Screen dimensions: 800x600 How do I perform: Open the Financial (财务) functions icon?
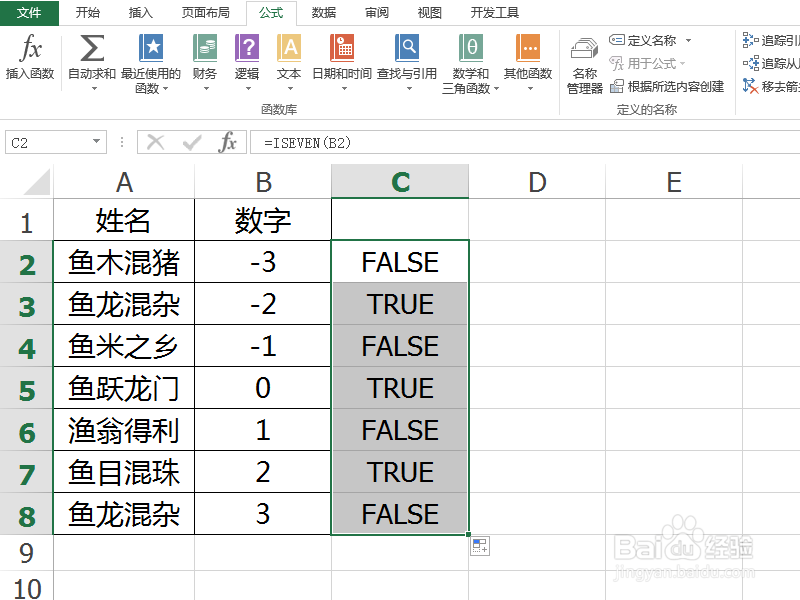point(205,48)
